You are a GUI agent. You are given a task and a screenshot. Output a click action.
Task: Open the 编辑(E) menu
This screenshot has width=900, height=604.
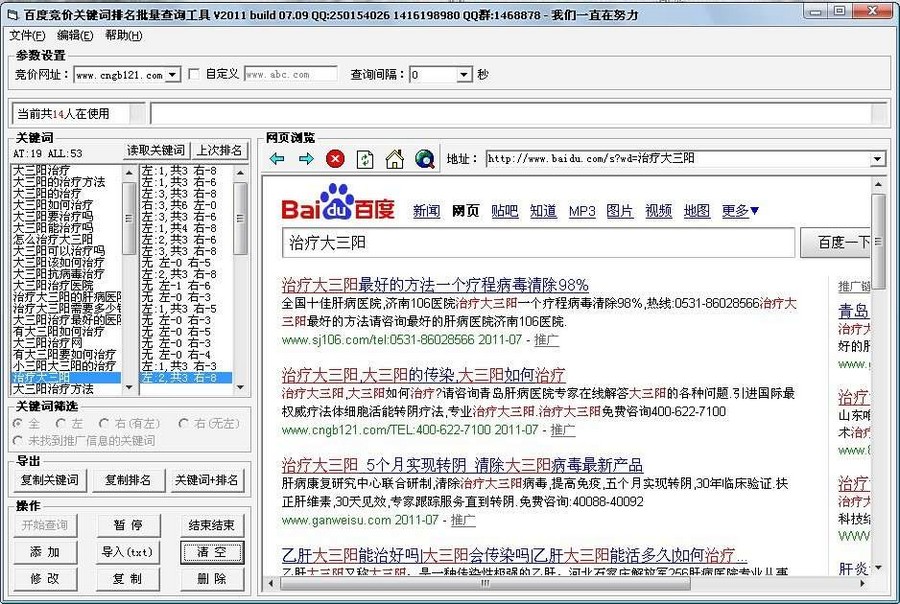click(x=75, y=36)
